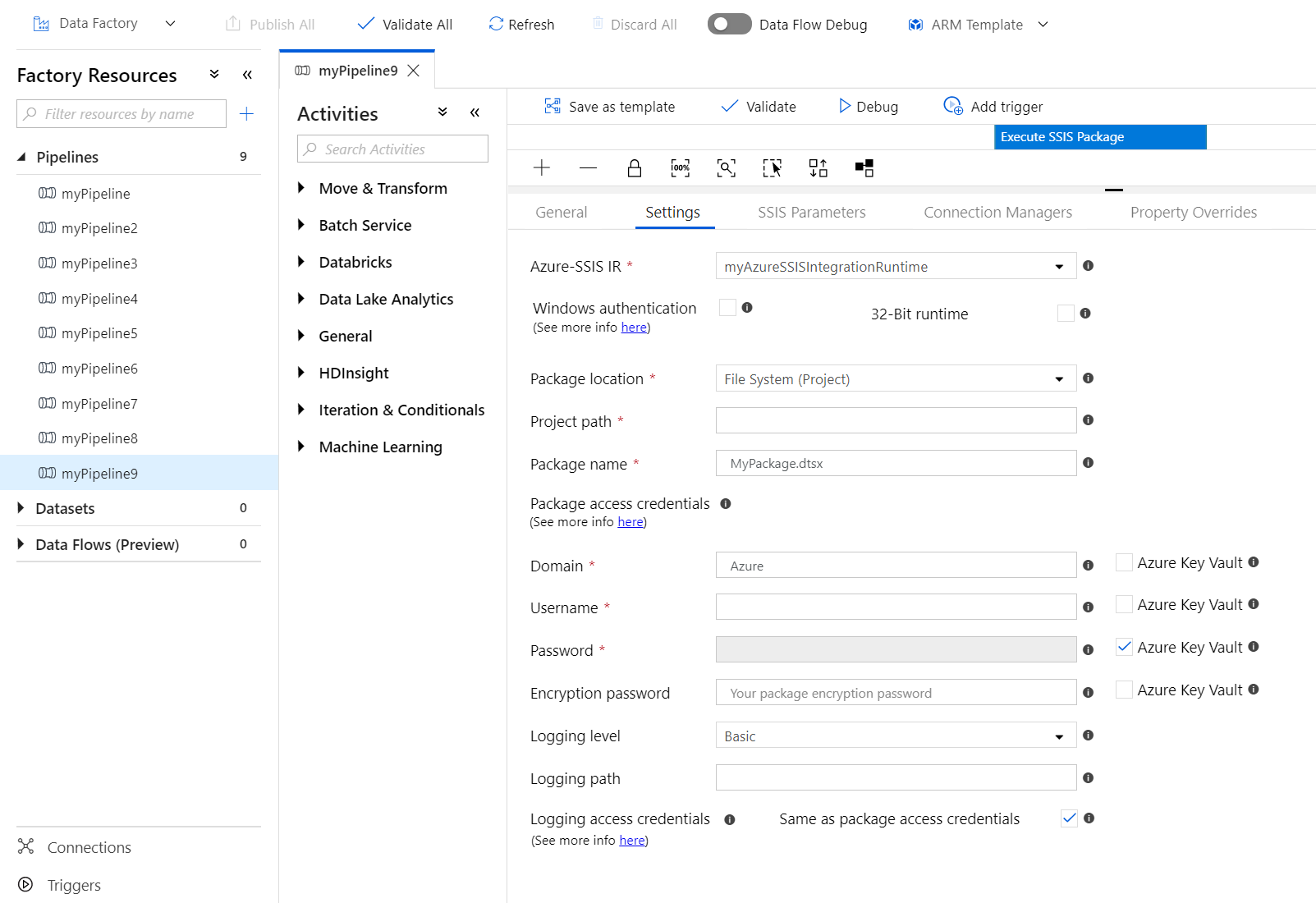Toggle Data Flow Debug switch
Viewport: 1316px width, 903px height.
click(x=729, y=25)
